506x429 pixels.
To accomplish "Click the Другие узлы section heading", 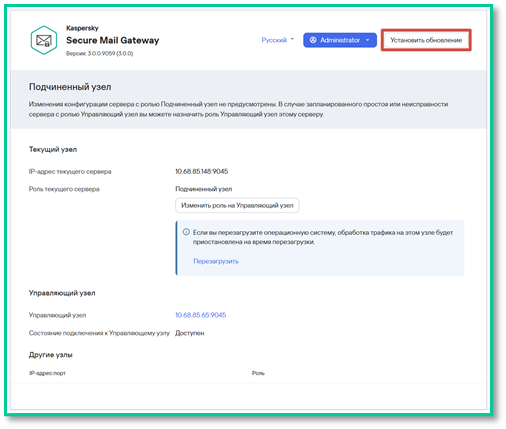I will pyautogui.click(x=51, y=355).
